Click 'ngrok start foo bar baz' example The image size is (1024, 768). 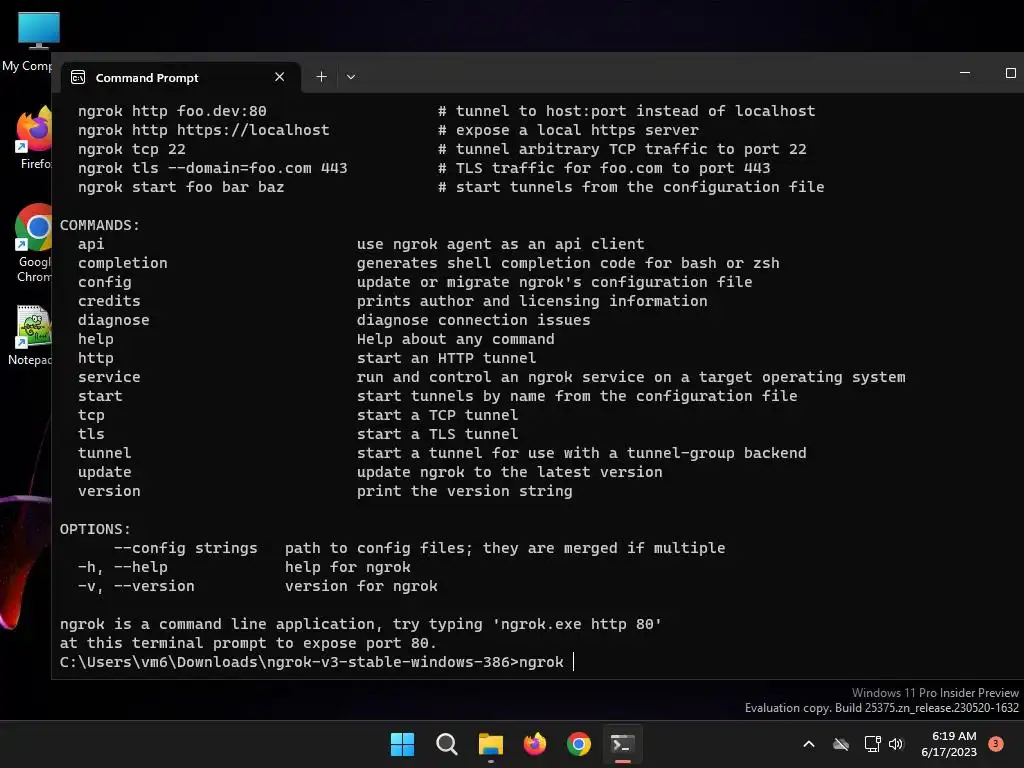click(181, 187)
